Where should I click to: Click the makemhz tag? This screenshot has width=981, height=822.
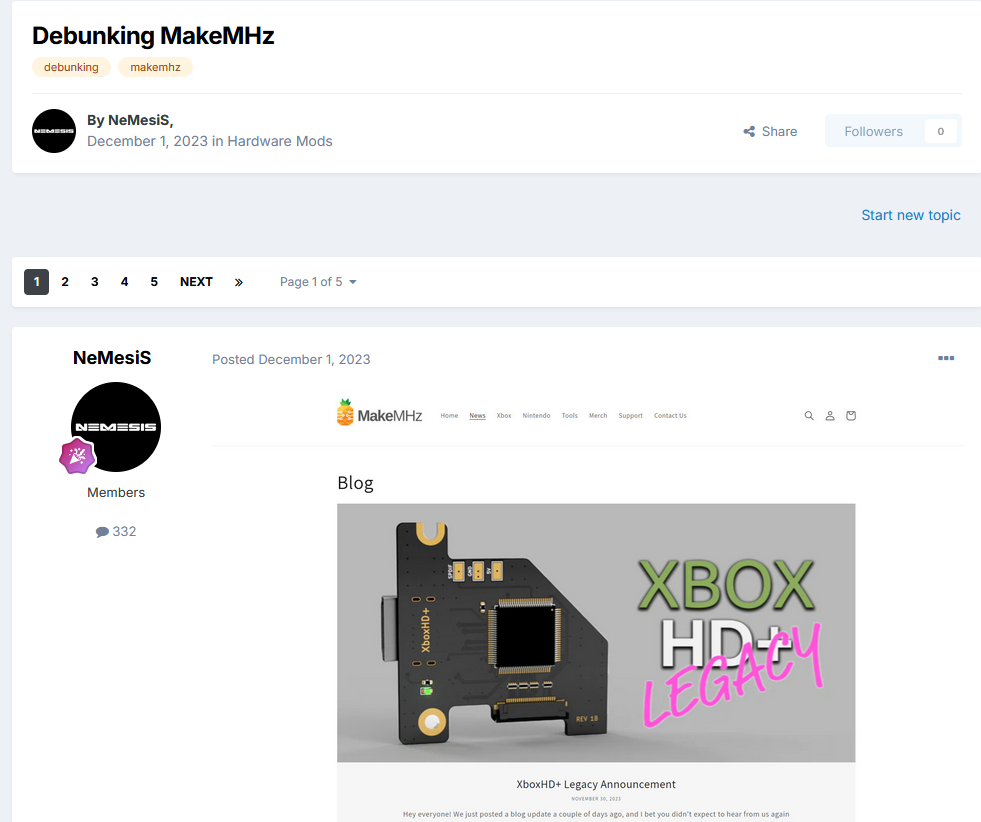155,67
